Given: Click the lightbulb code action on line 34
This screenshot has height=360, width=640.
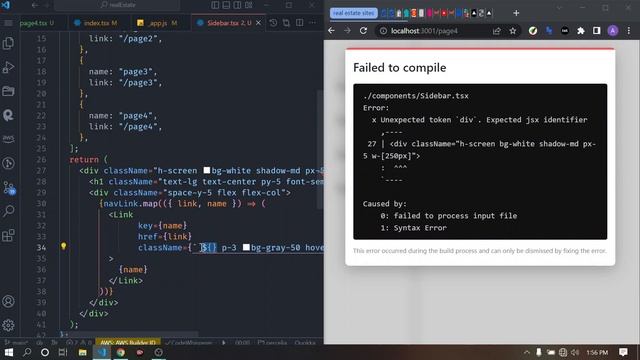Looking at the screenshot, I should [63, 246].
